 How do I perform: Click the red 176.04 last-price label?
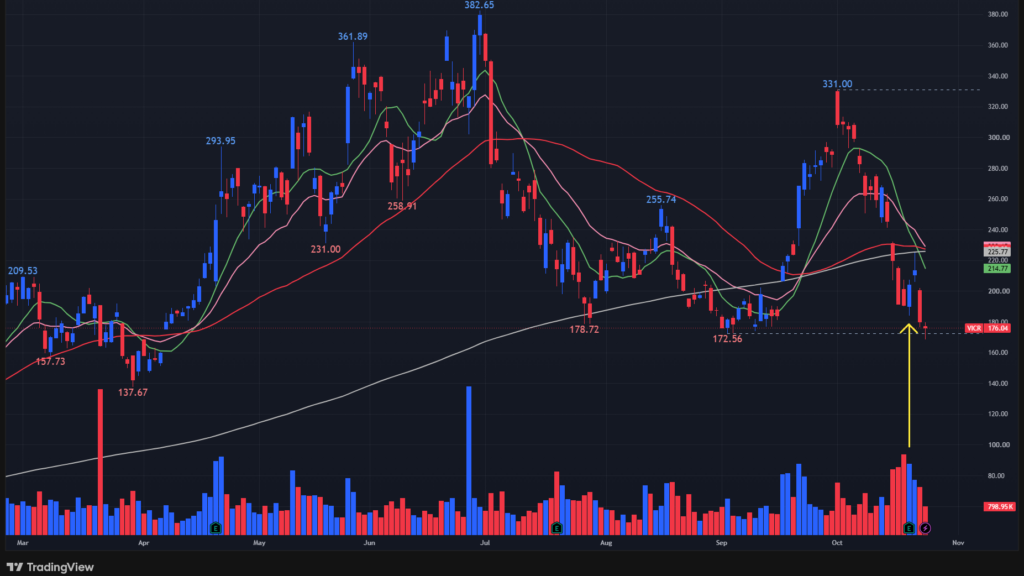(x=997, y=328)
